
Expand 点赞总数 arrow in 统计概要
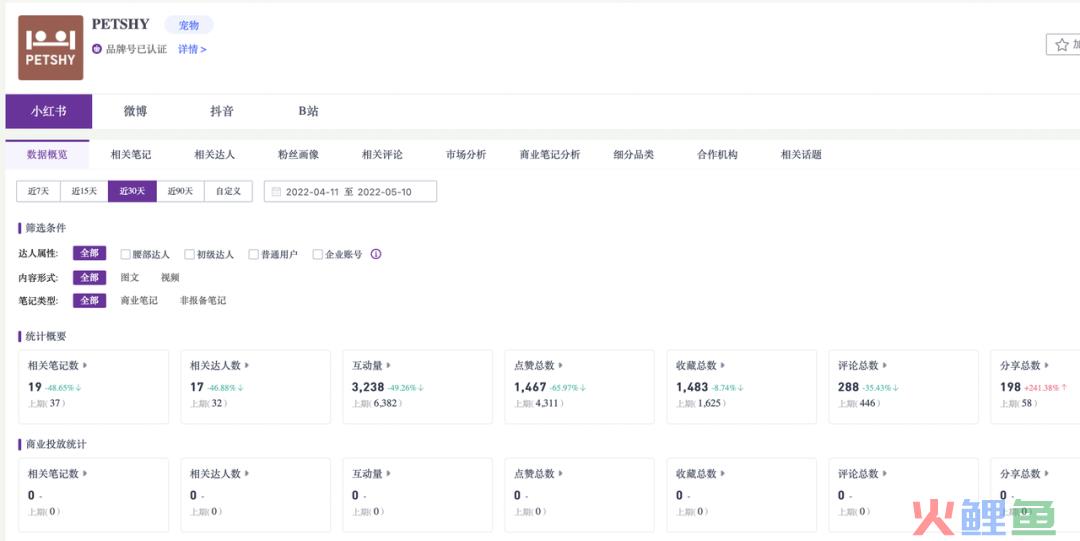(x=561, y=366)
